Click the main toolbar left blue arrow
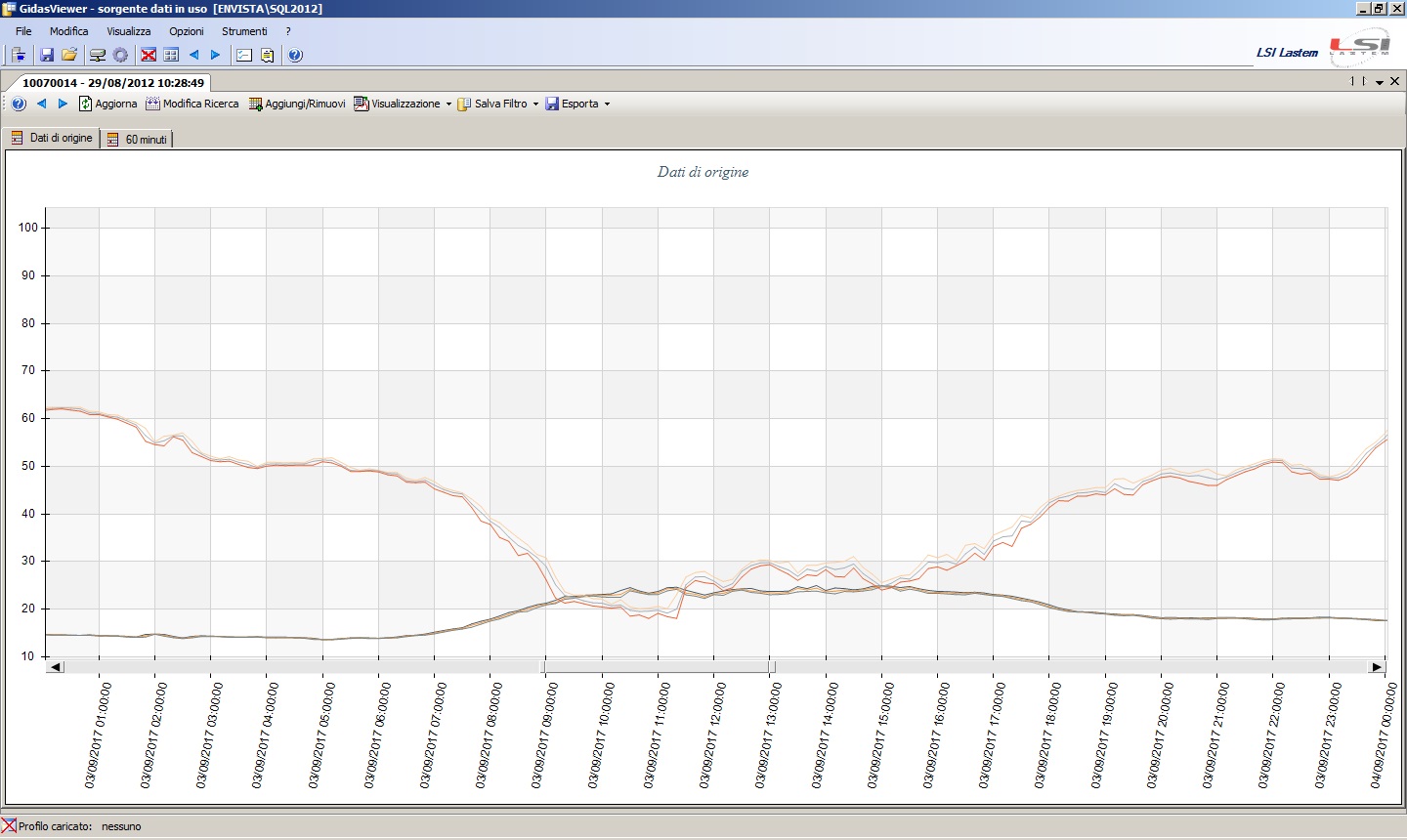1407x840 pixels. 193,55
